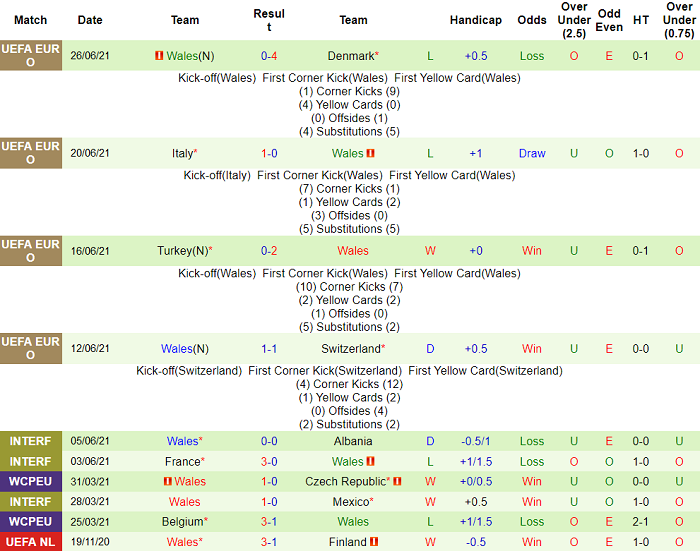Click the Mexico team name
Image resolution: width=700 pixels, height=551 pixels.
click(351, 501)
